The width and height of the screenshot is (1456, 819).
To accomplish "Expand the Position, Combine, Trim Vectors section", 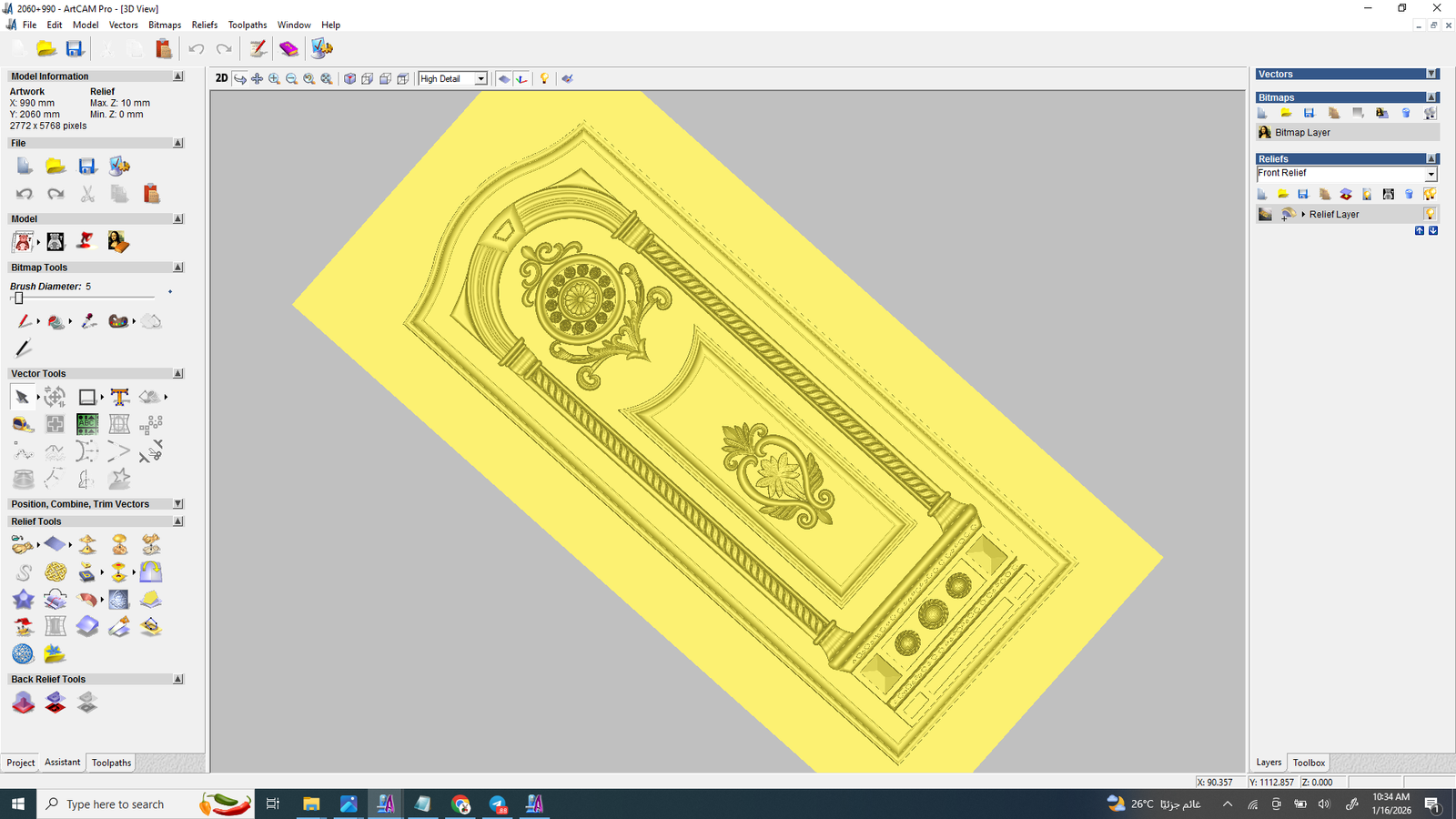I will (x=178, y=504).
